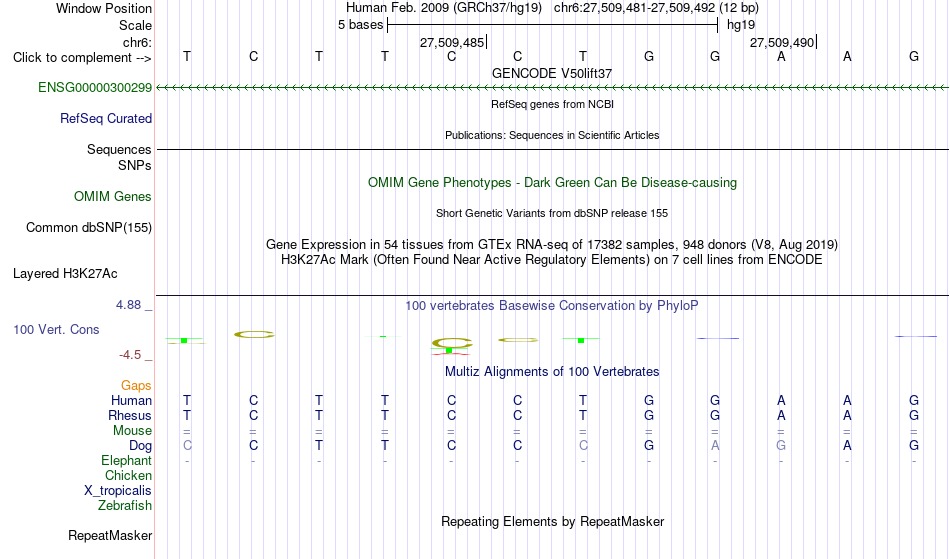Click the Window Position label

pos(104,8)
